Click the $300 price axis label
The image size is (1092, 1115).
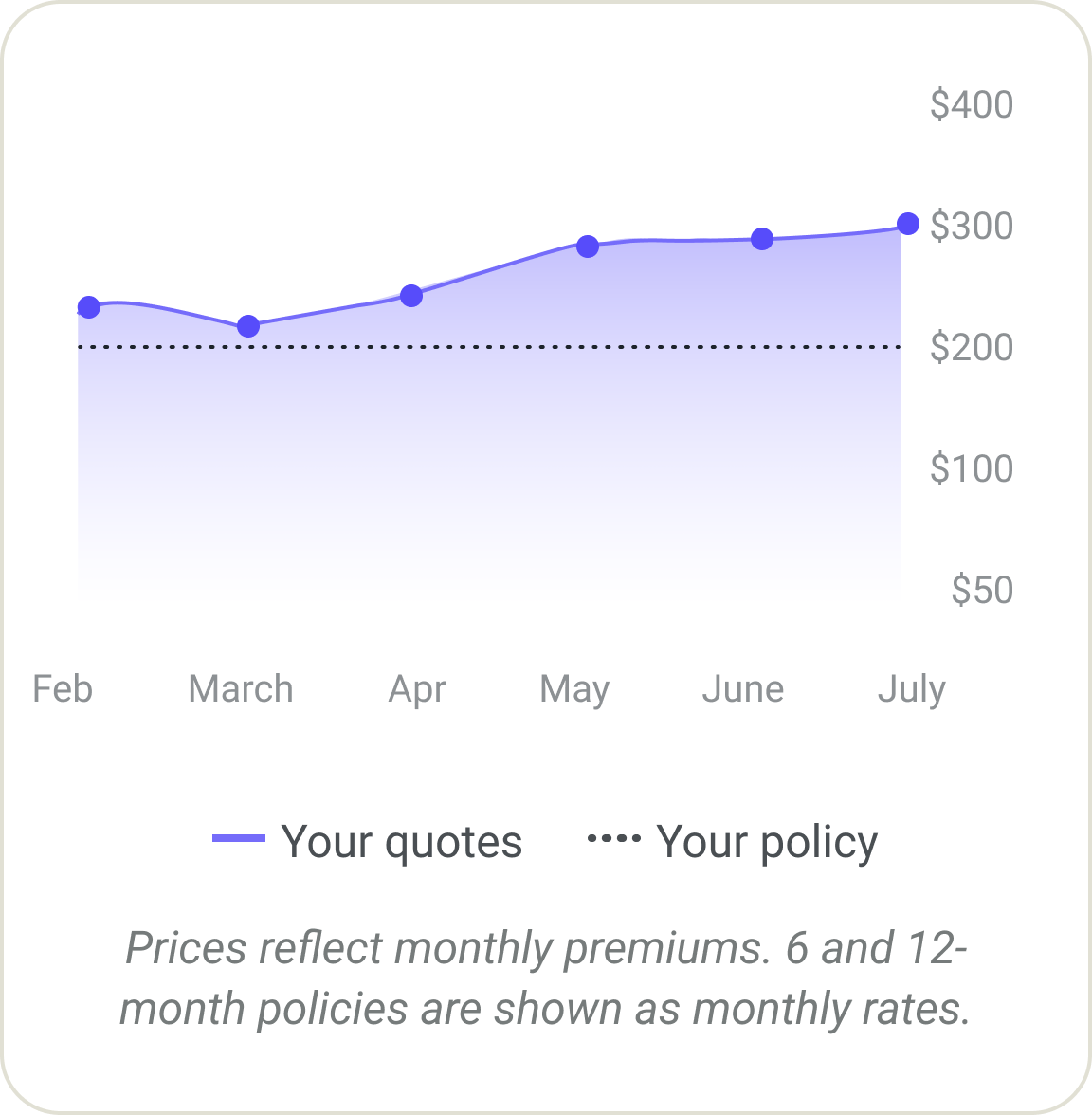tap(972, 226)
